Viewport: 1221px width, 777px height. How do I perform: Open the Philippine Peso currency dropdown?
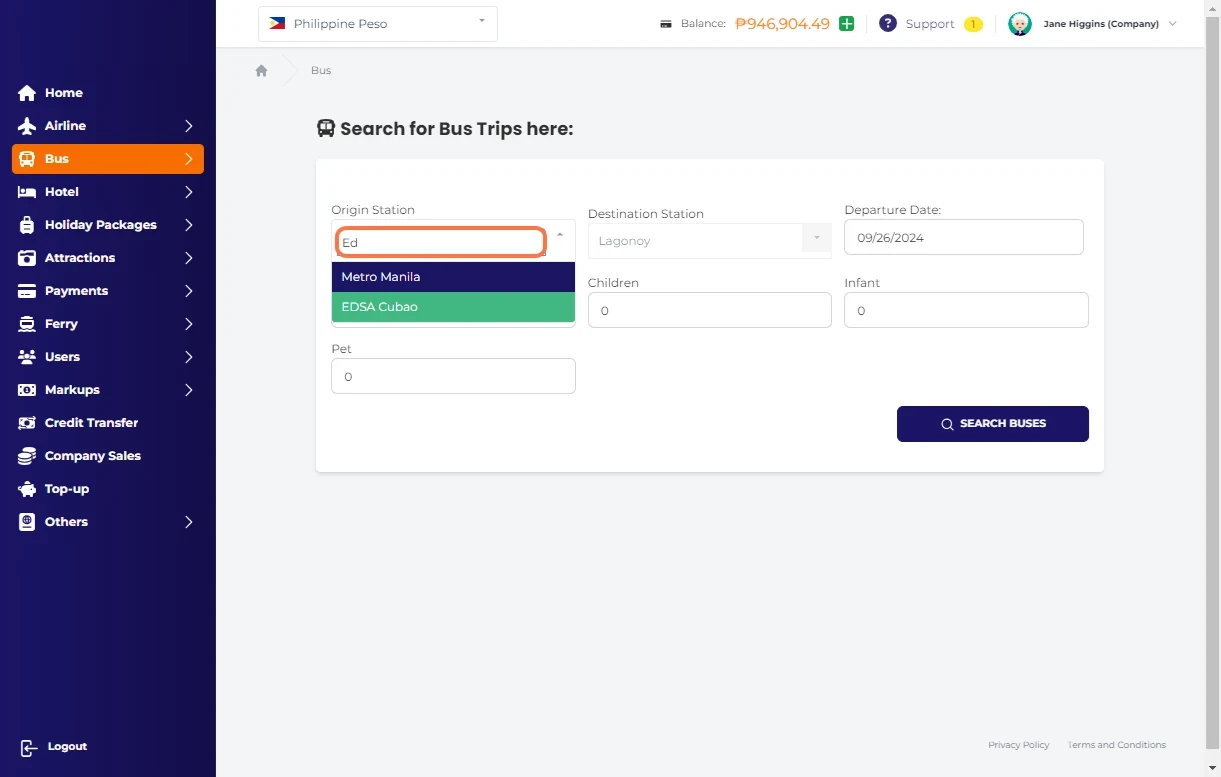click(x=377, y=24)
